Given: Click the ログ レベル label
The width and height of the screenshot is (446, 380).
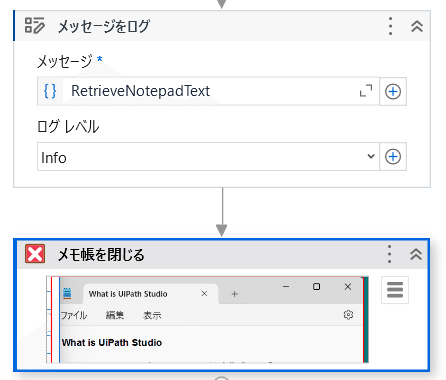Looking at the screenshot, I should point(68,127).
